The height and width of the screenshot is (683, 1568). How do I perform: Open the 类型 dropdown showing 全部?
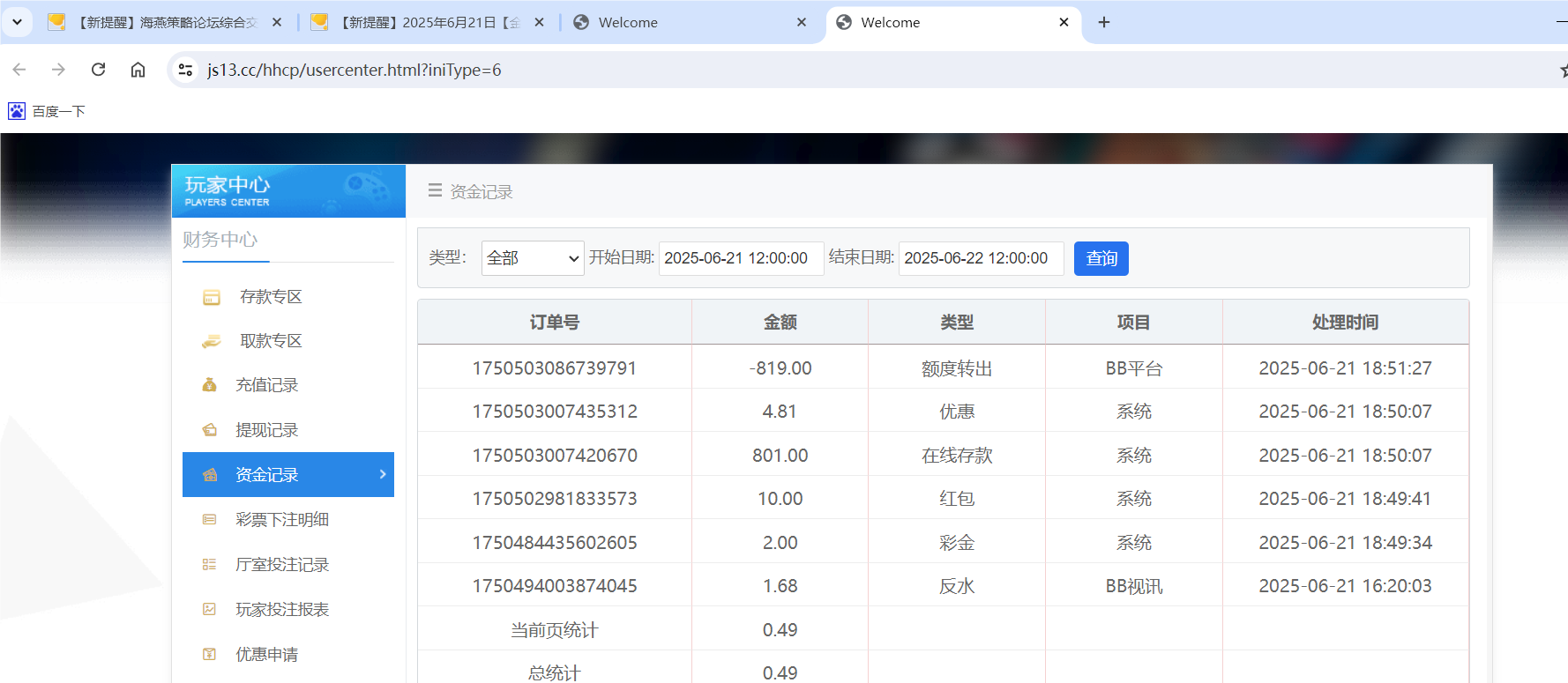pyautogui.click(x=532, y=258)
